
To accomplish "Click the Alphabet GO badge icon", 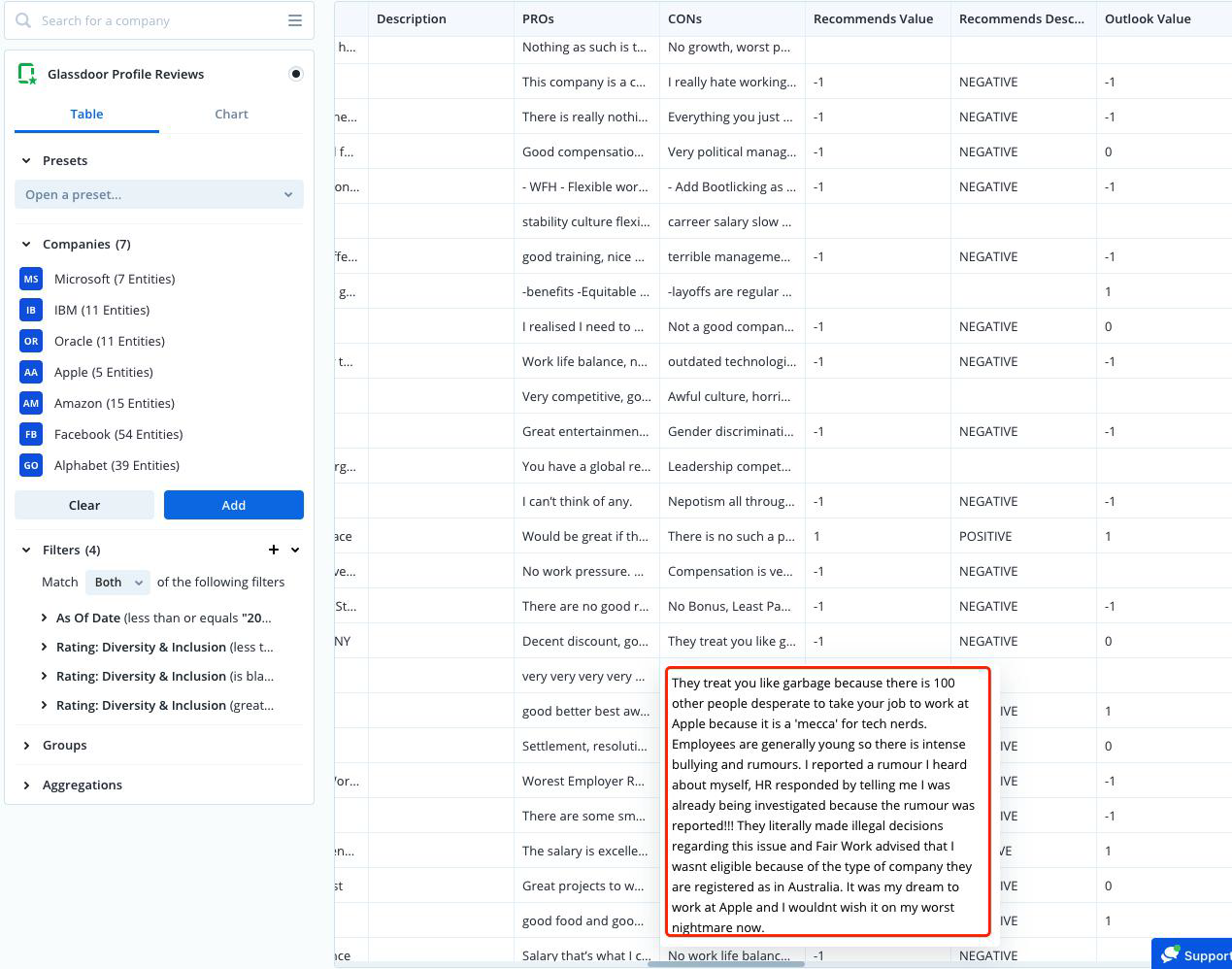I will pyautogui.click(x=31, y=465).
